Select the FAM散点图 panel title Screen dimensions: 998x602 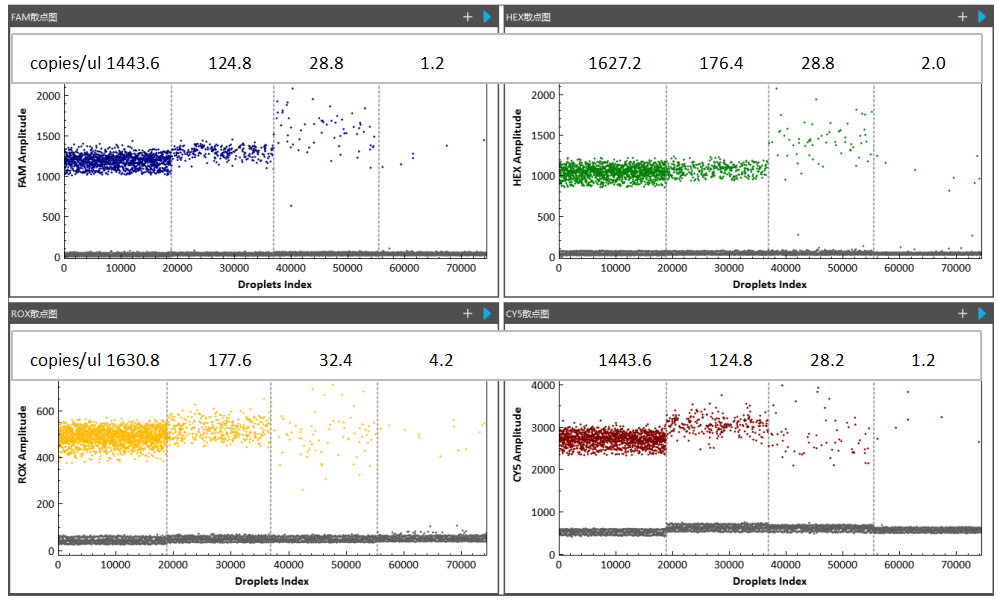click(36, 17)
